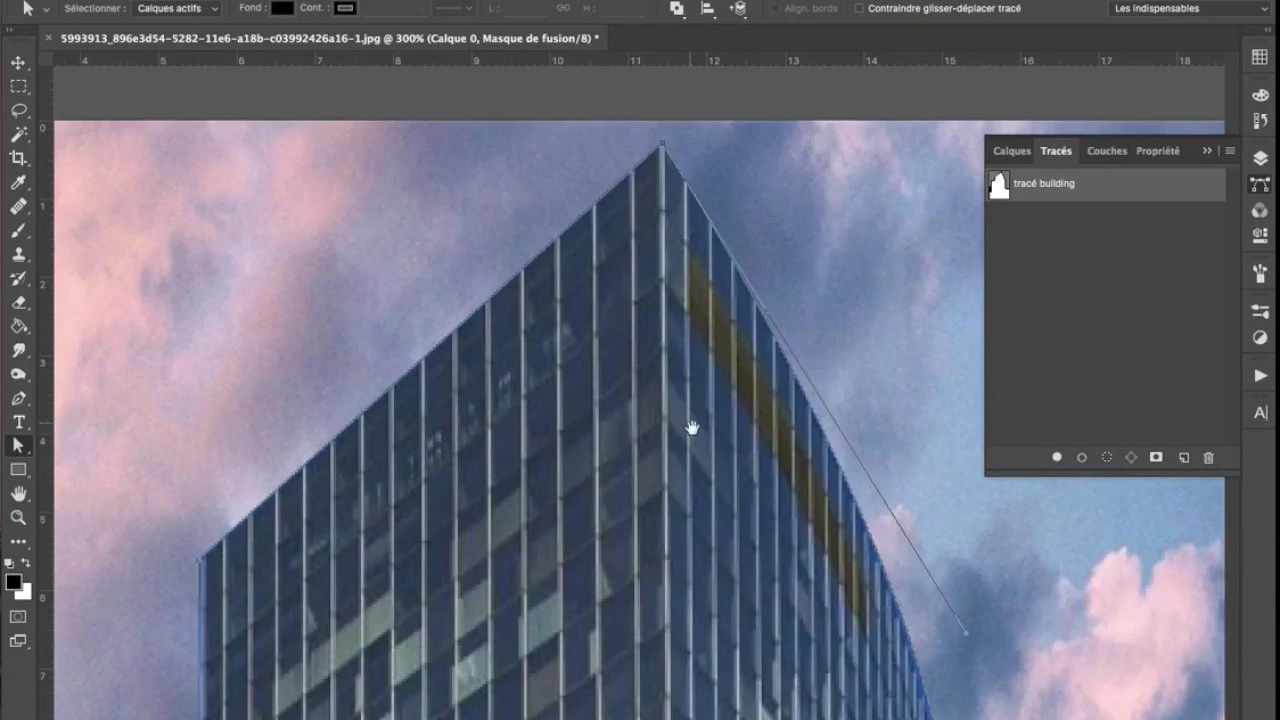This screenshot has height=720, width=1280.
Task: Select the History Brush tool
Action: tap(18, 278)
